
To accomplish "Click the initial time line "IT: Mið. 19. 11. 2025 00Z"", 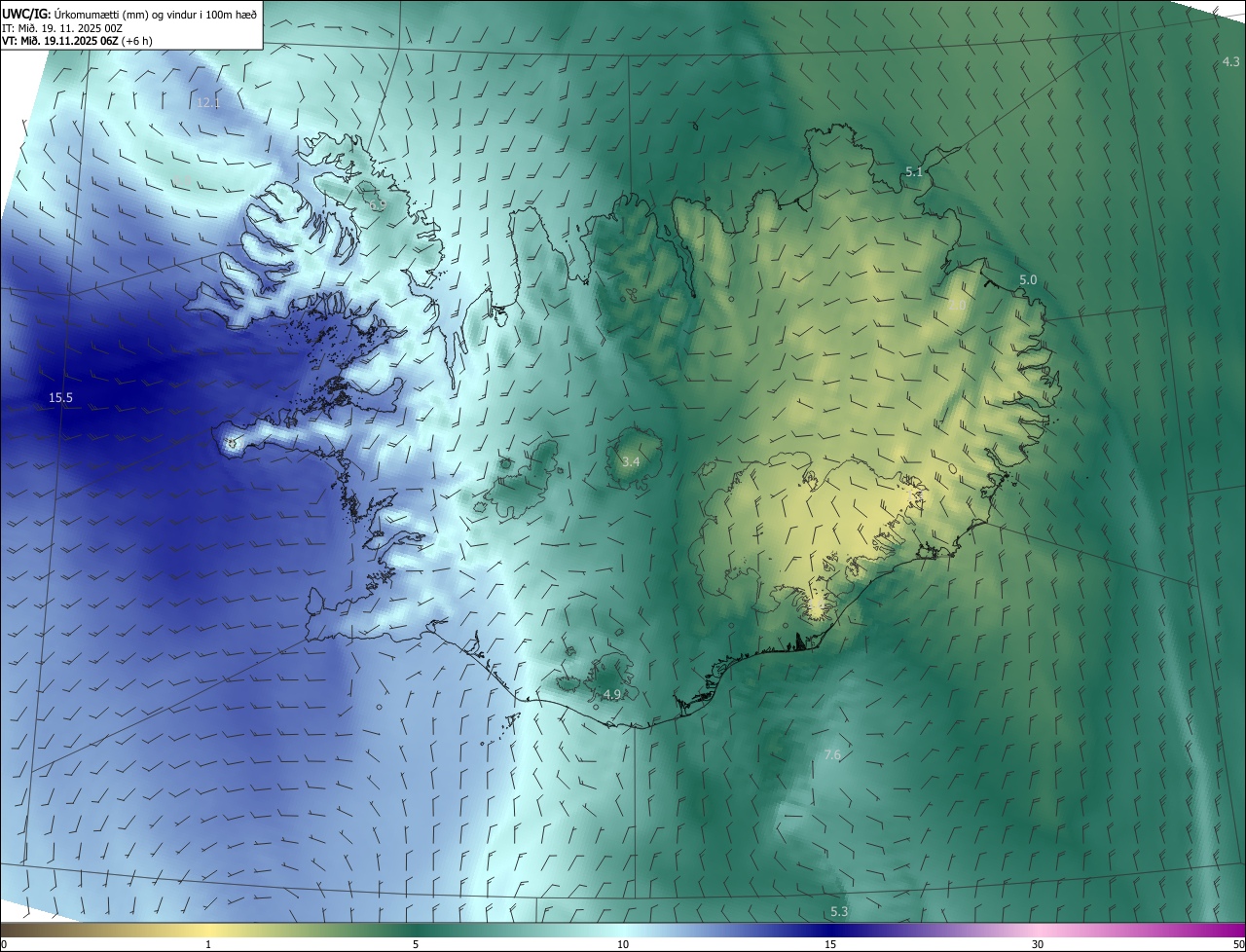I will coord(61,28).
